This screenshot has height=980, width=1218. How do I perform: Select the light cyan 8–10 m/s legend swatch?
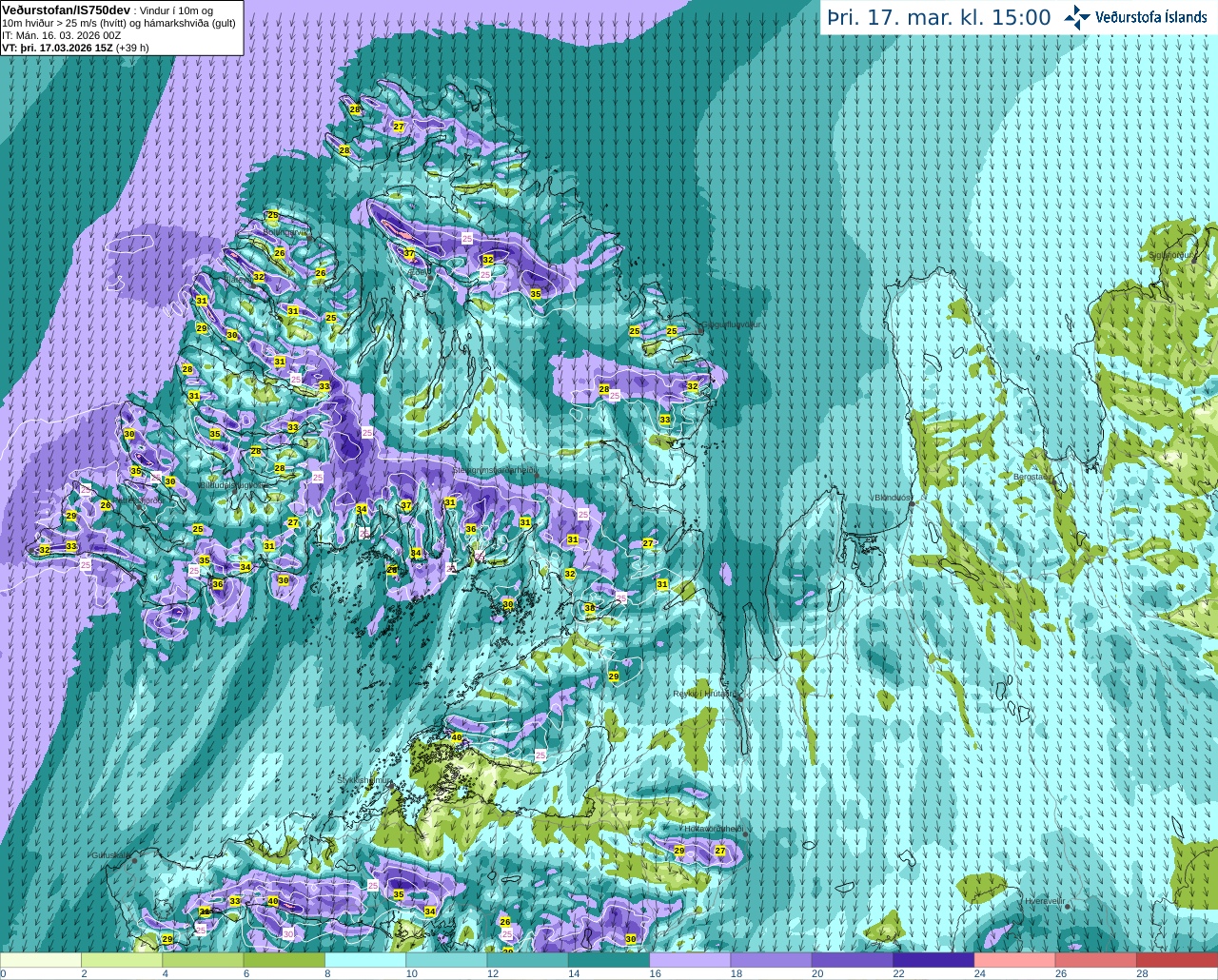pos(365,960)
